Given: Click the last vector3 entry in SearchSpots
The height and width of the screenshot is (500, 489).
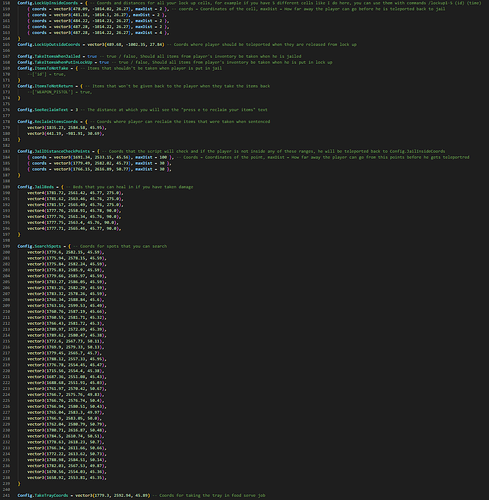Looking at the screenshot, I should point(67,478).
